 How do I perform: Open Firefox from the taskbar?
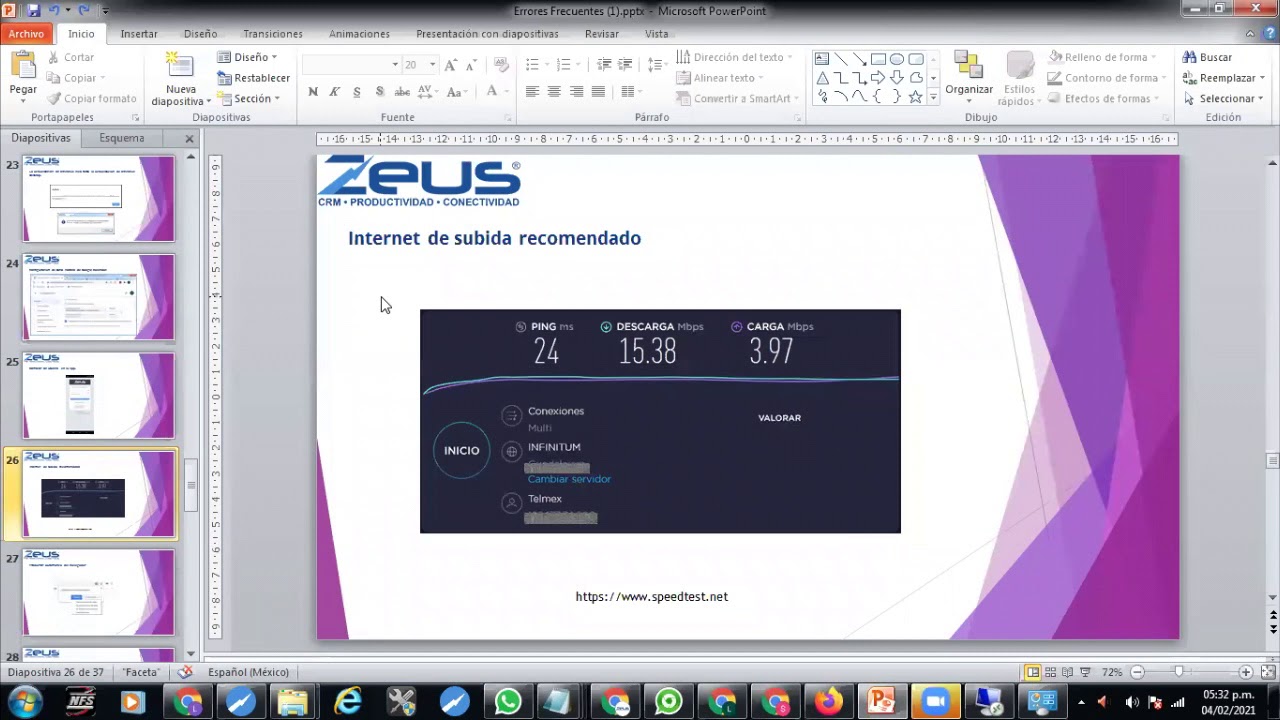click(x=828, y=702)
